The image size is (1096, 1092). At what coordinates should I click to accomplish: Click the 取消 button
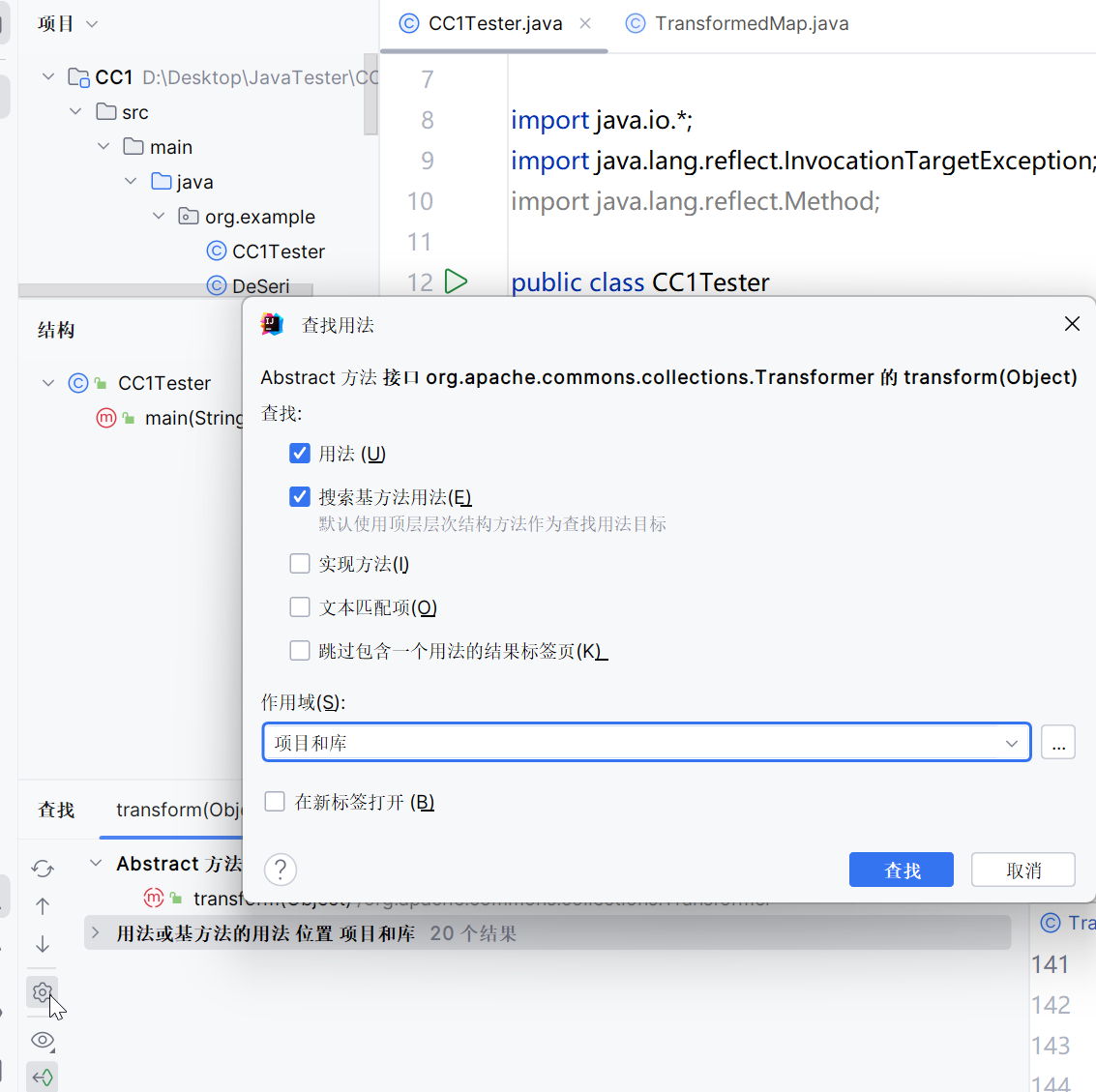(1022, 870)
